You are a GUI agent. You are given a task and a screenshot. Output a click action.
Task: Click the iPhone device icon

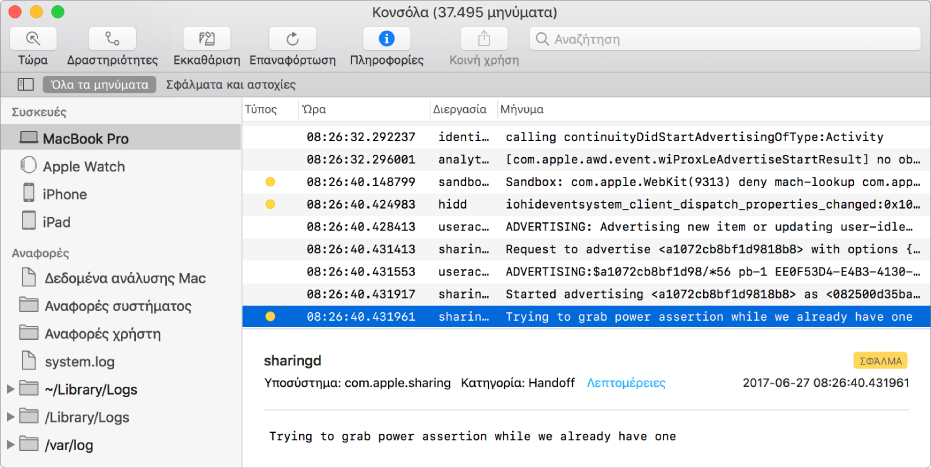point(28,192)
